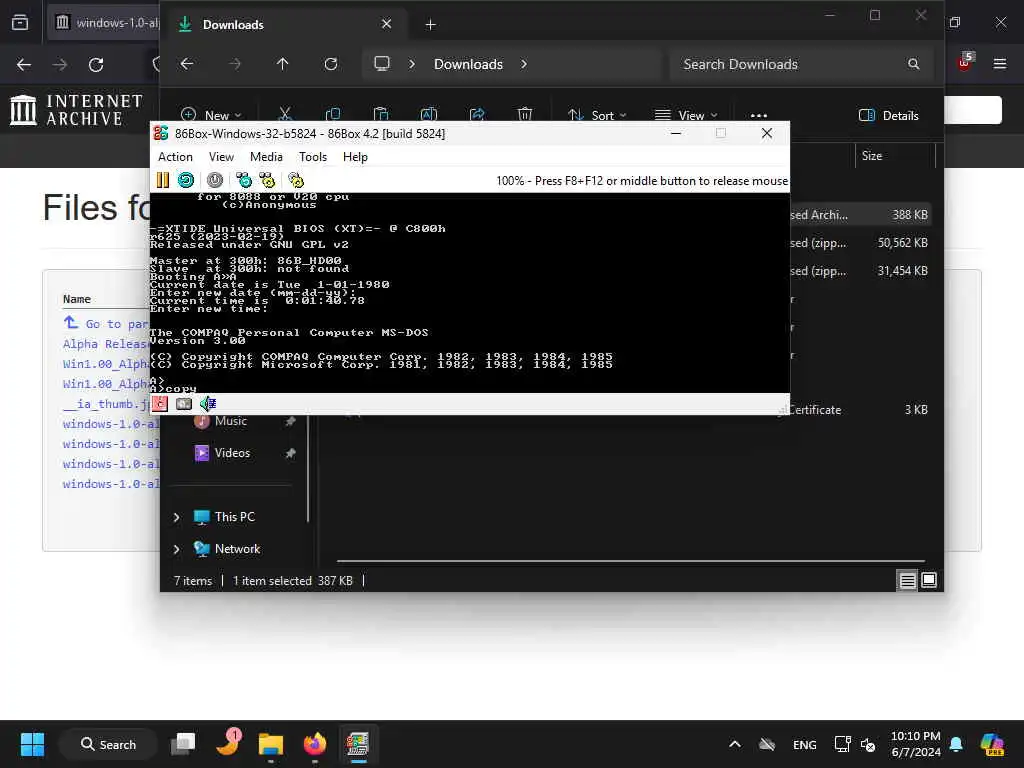Click the Internet Archive logo in browser

[76, 109]
